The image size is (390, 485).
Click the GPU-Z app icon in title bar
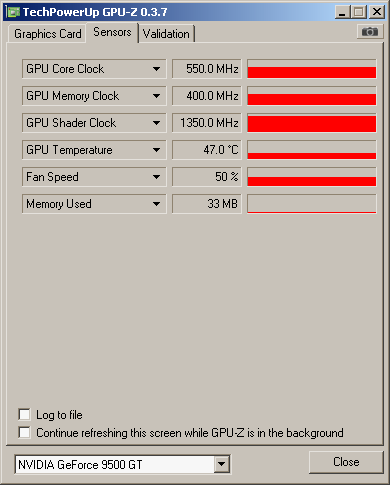13,12
